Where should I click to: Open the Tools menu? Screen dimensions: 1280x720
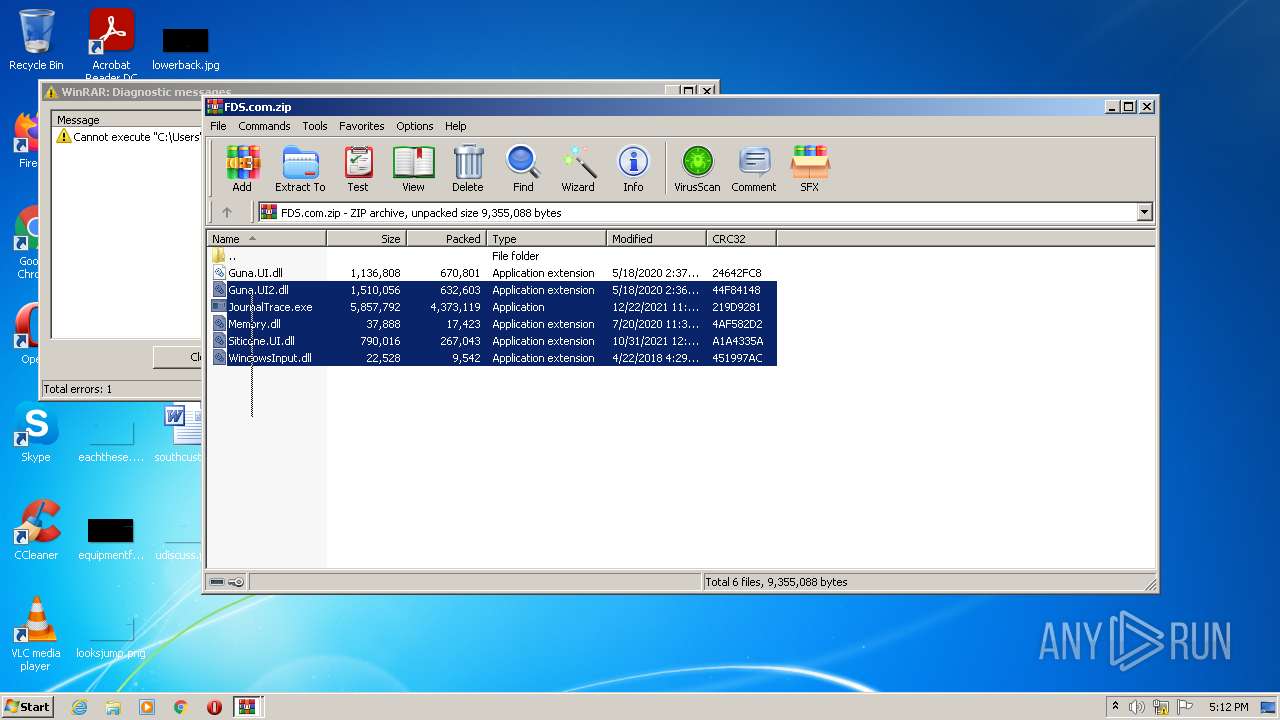coord(315,126)
